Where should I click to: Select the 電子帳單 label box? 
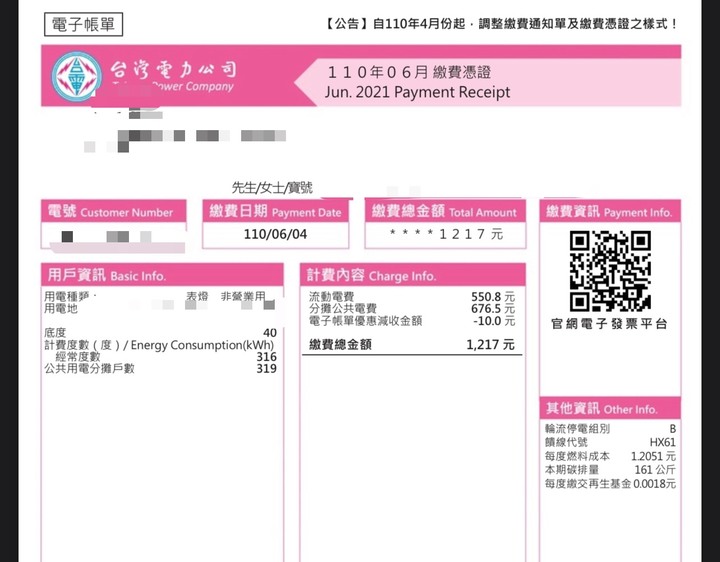[84, 24]
